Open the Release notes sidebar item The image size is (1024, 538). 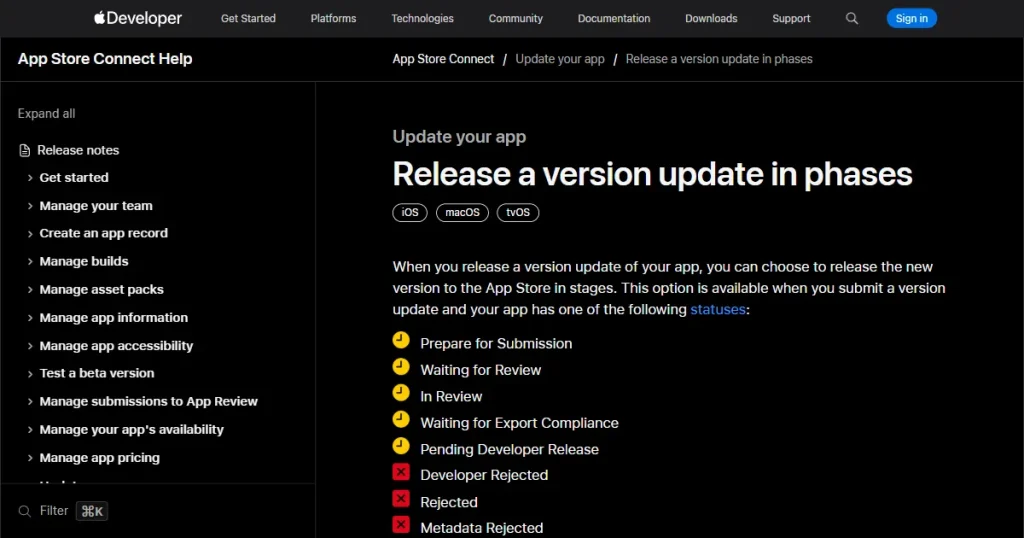78,150
